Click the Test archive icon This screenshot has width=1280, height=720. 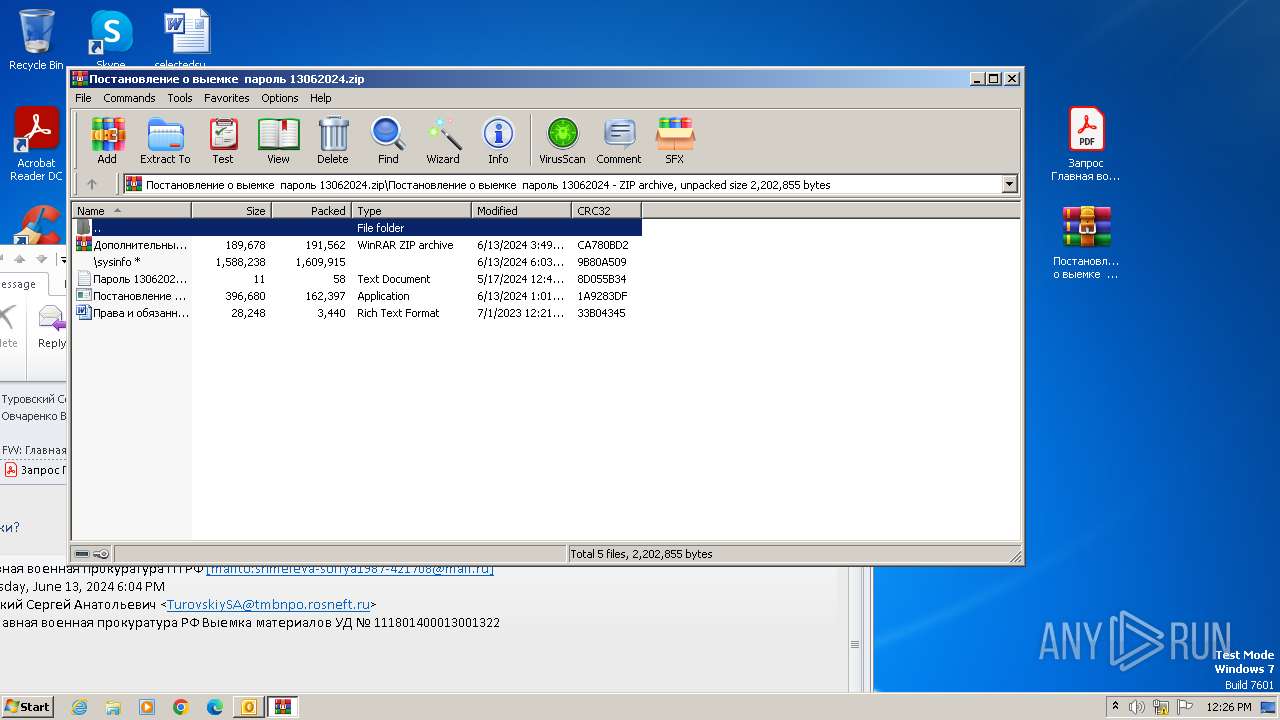(223, 140)
